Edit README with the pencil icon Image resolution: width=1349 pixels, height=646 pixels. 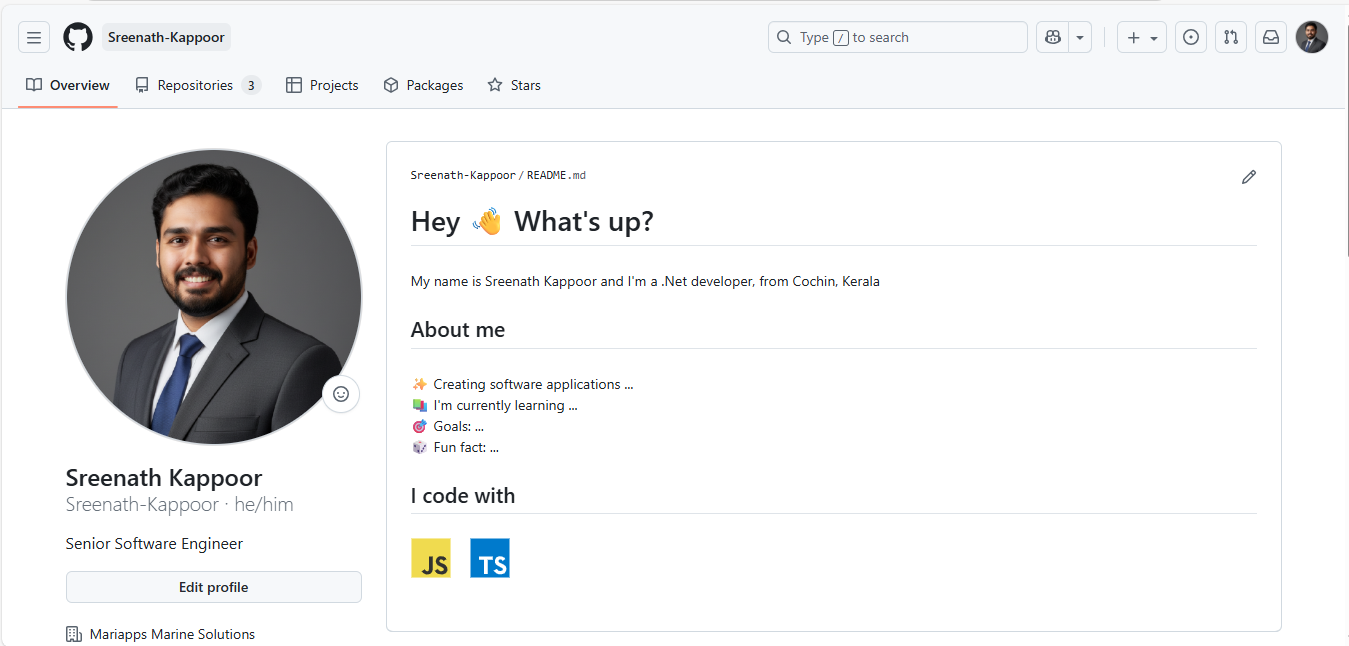(1248, 177)
